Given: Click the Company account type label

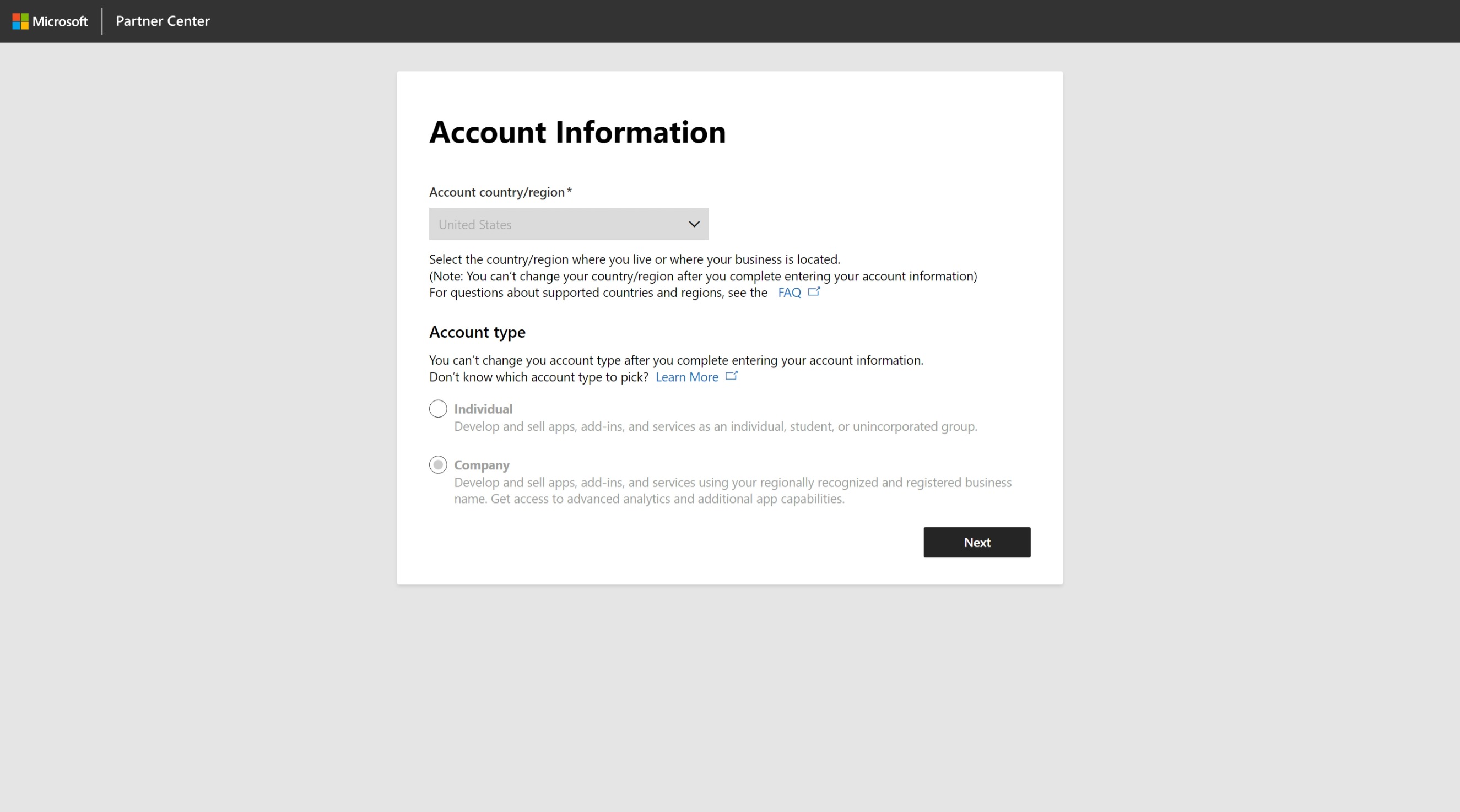Looking at the screenshot, I should [x=482, y=465].
